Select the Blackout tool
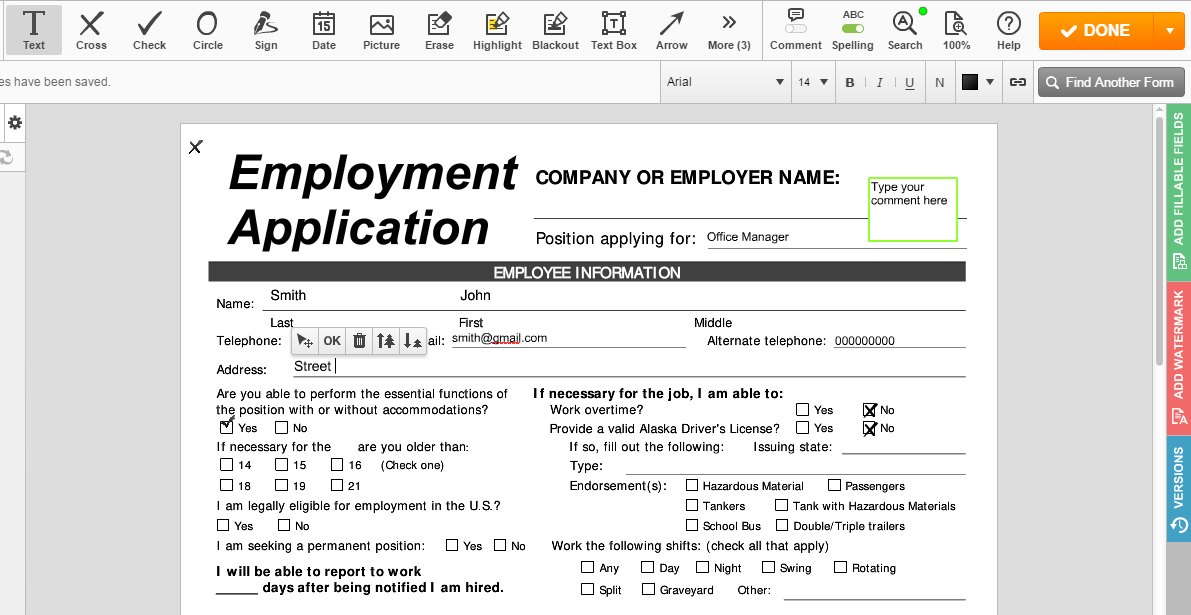This screenshot has width=1191, height=615. pos(555,30)
